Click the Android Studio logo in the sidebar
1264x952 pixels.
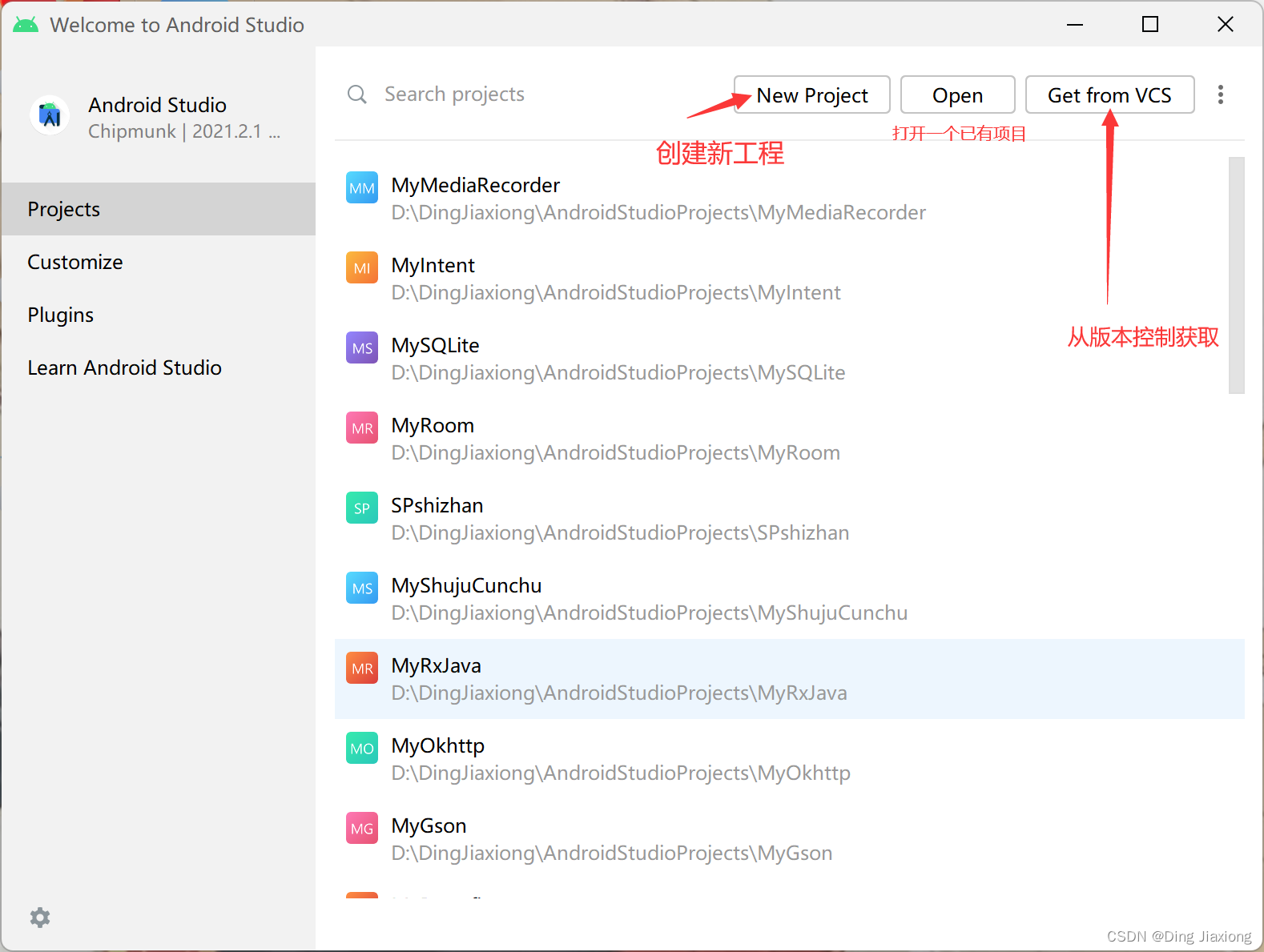(x=50, y=116)
